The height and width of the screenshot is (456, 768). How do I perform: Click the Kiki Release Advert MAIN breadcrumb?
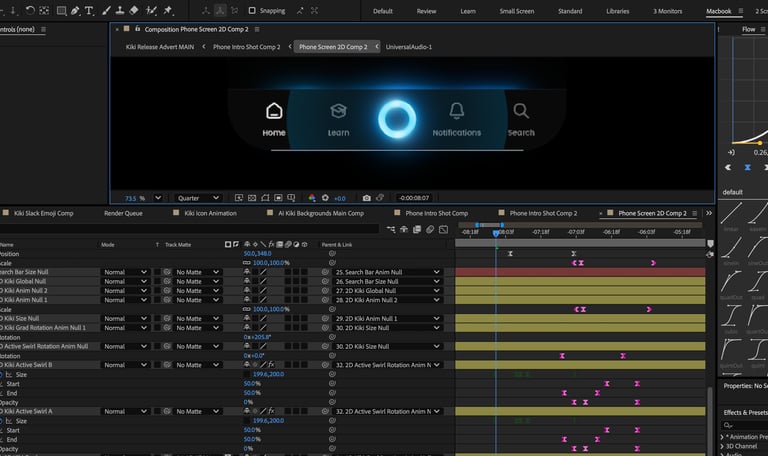click(x=158, y=47)
